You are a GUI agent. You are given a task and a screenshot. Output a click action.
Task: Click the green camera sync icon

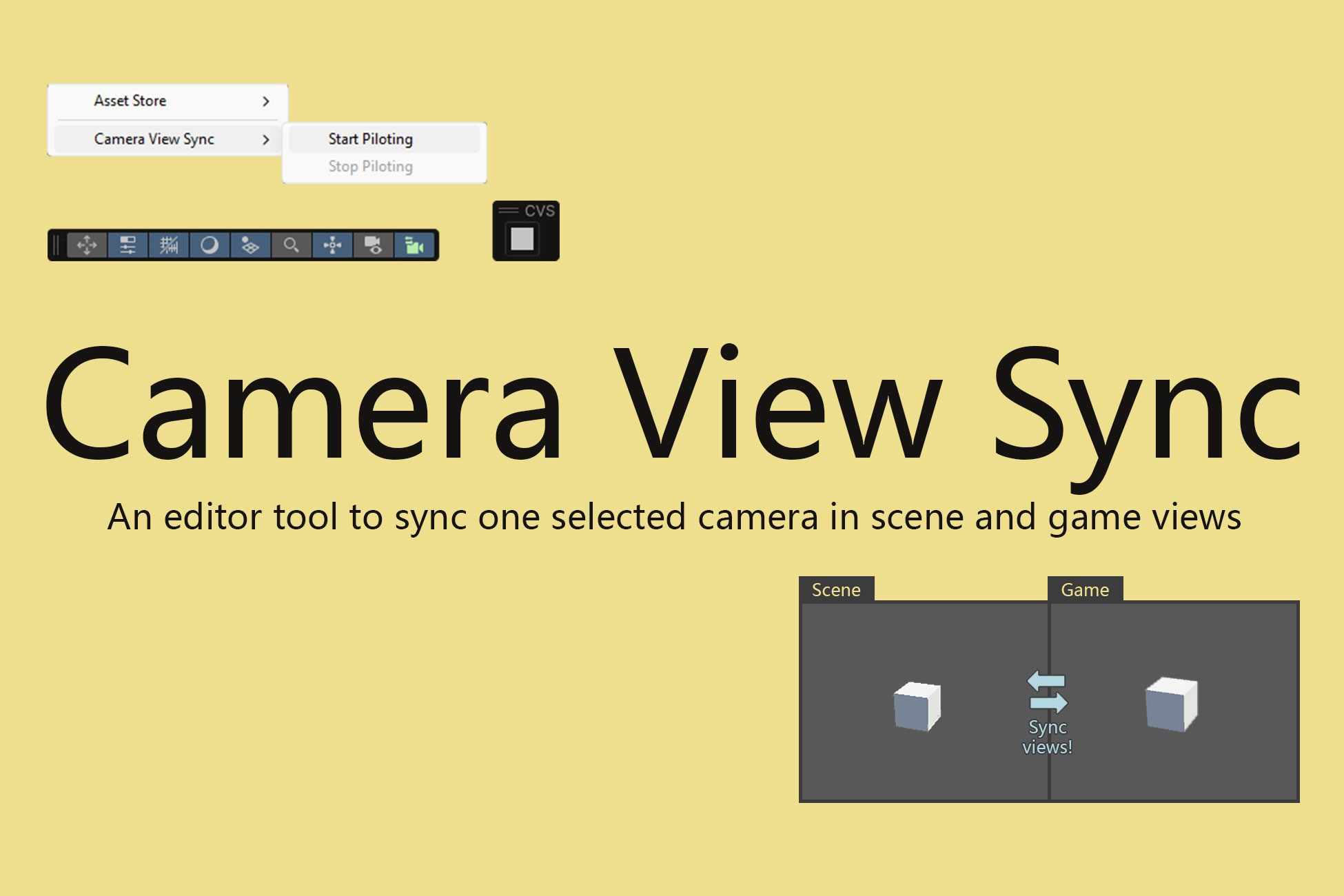tap(414, 246)
